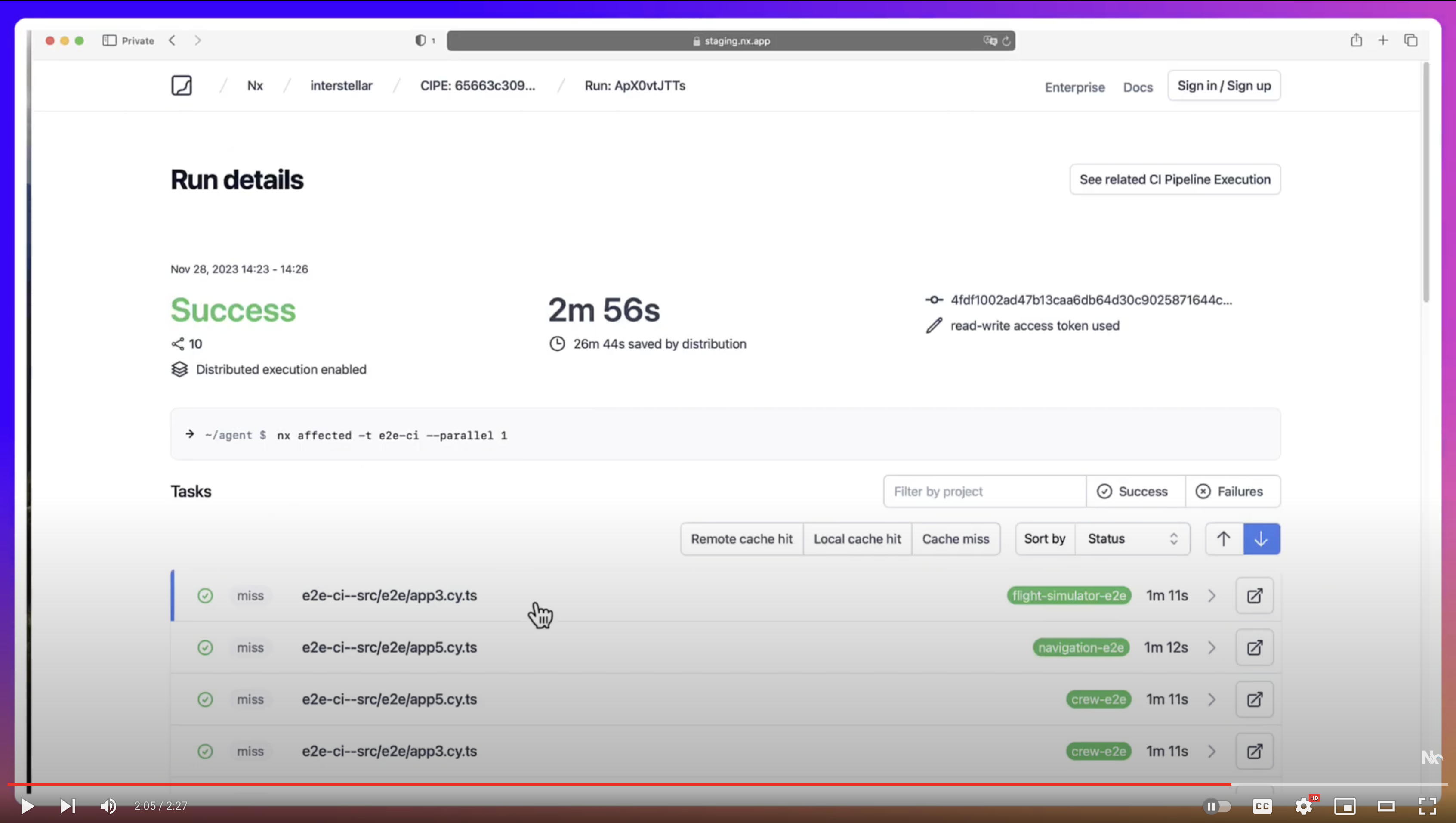Toggle closed captions CC button
Image resolution: width=1456 pixels, height=823 pixels.
(1262, 806)
